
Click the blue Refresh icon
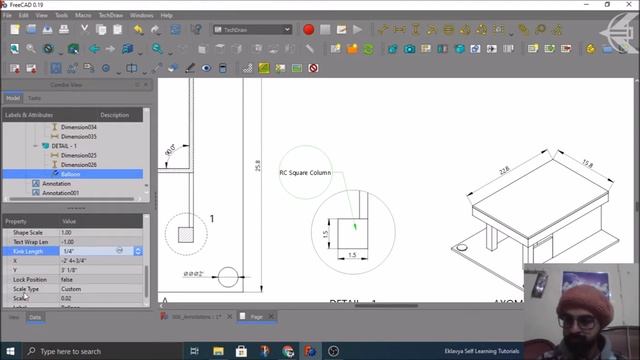pyautogui.click(x=176, y=29)
